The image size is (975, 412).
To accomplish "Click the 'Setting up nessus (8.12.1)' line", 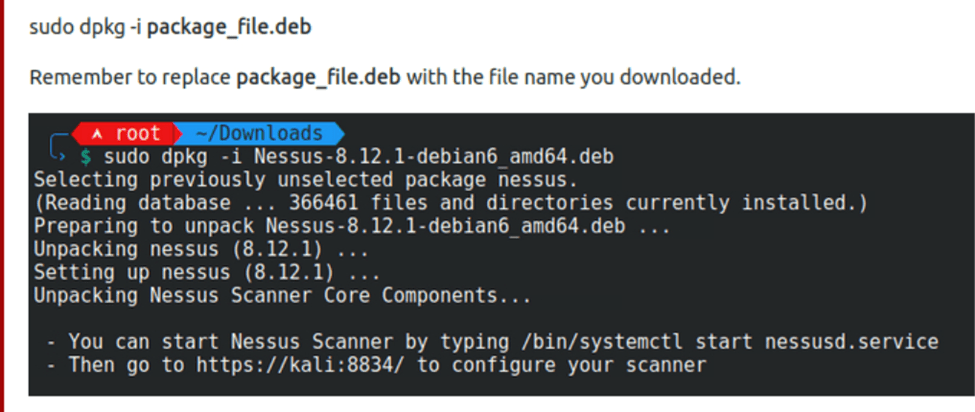I will click(x=207, y=272).
